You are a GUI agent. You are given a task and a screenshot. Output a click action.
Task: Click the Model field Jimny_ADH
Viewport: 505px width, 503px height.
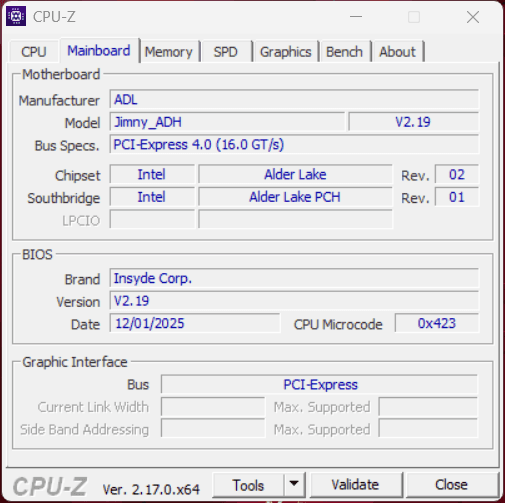pyautogui.click(x=227, y=122)
